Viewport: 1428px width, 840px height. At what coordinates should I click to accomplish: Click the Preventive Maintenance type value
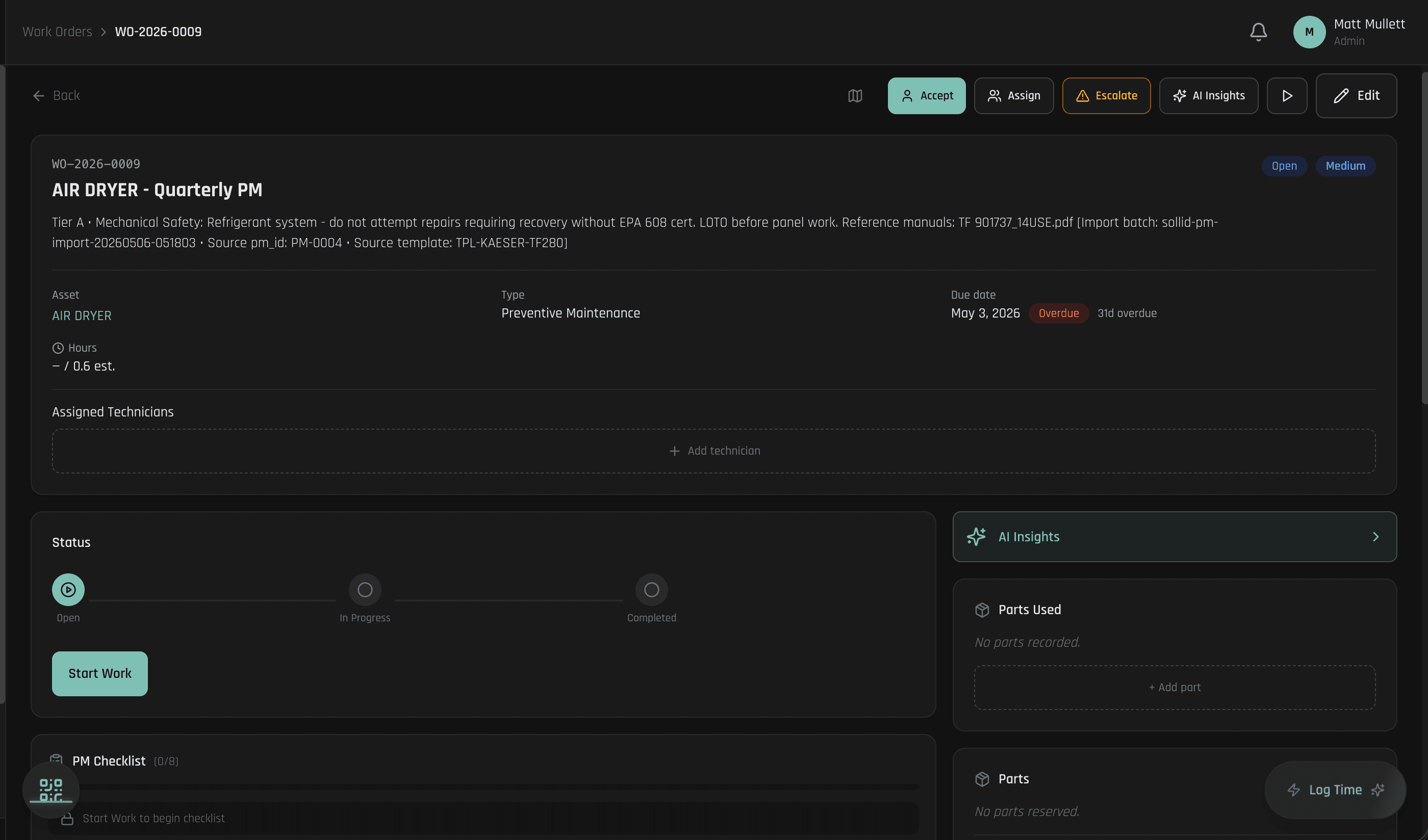(570, 313)
